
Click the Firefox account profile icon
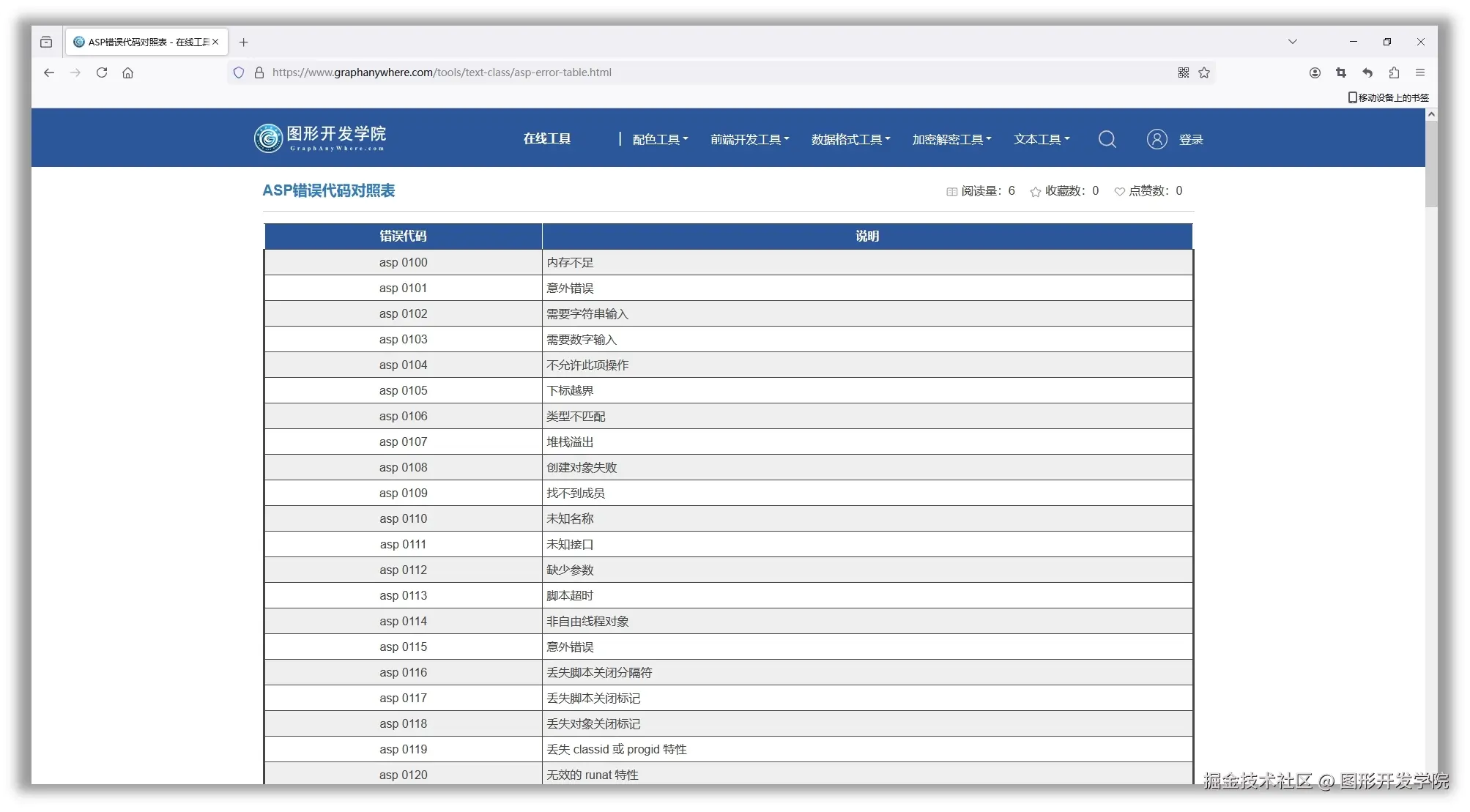pos(1314,72)
